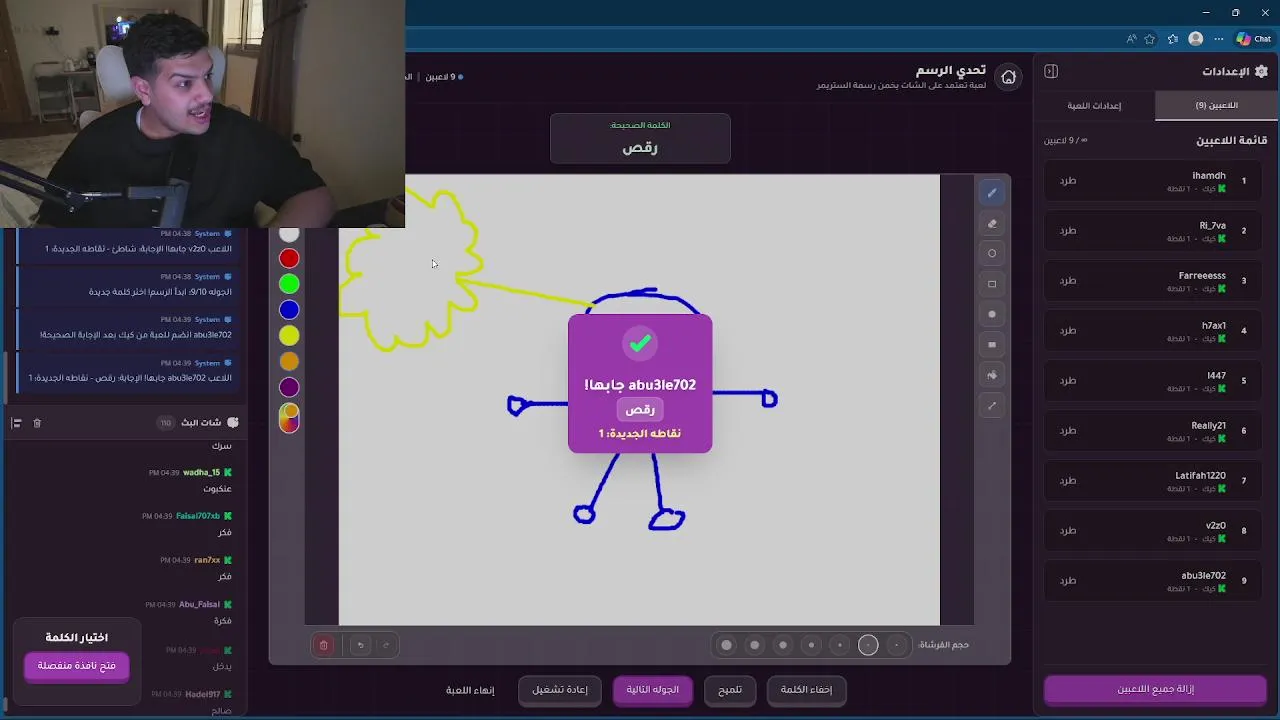Choose the filled circle shape tool

tap(992, 314)
